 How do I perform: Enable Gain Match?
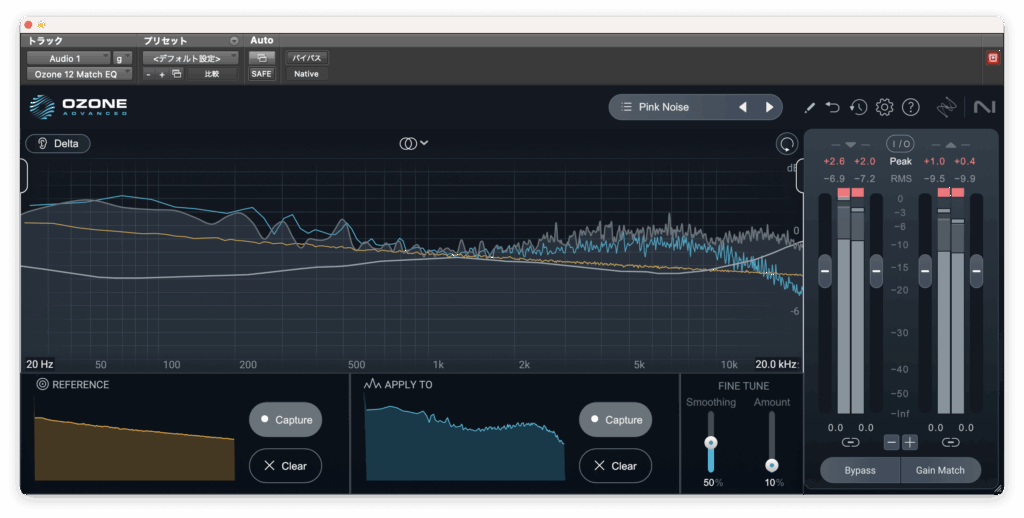pyautogui.click(x=940, y=470)
